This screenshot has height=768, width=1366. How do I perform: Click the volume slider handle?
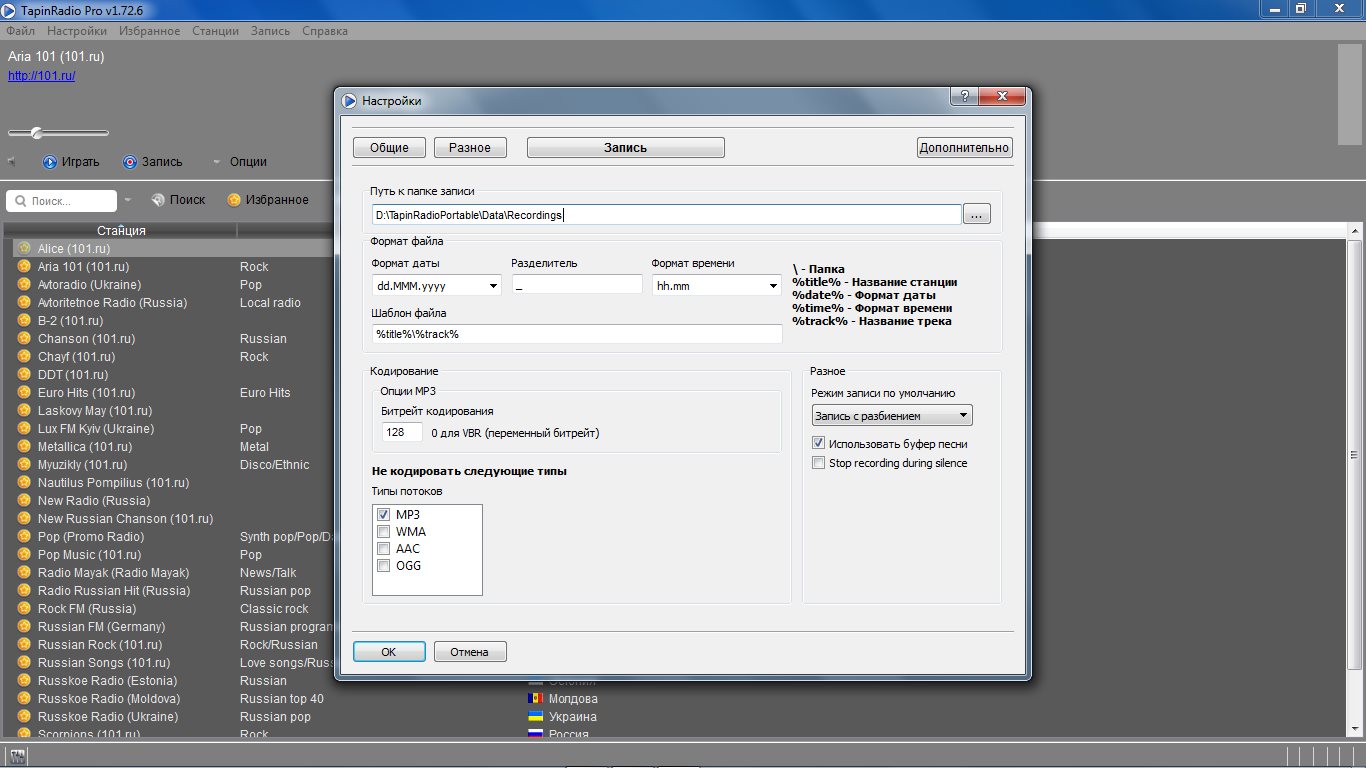pos(37,133)
